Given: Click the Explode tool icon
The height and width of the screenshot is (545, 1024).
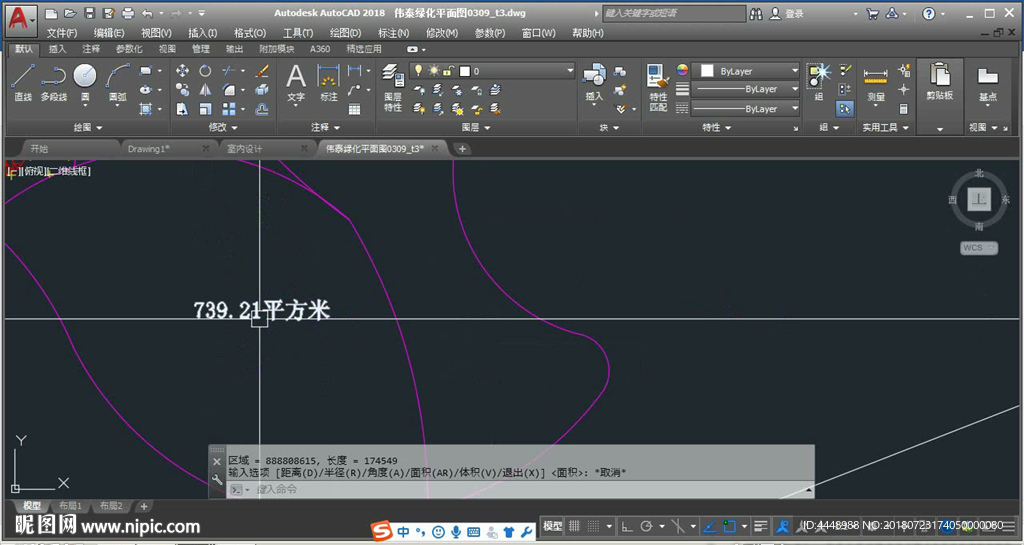Looking at the screenshot, I should tap(262, 90).
